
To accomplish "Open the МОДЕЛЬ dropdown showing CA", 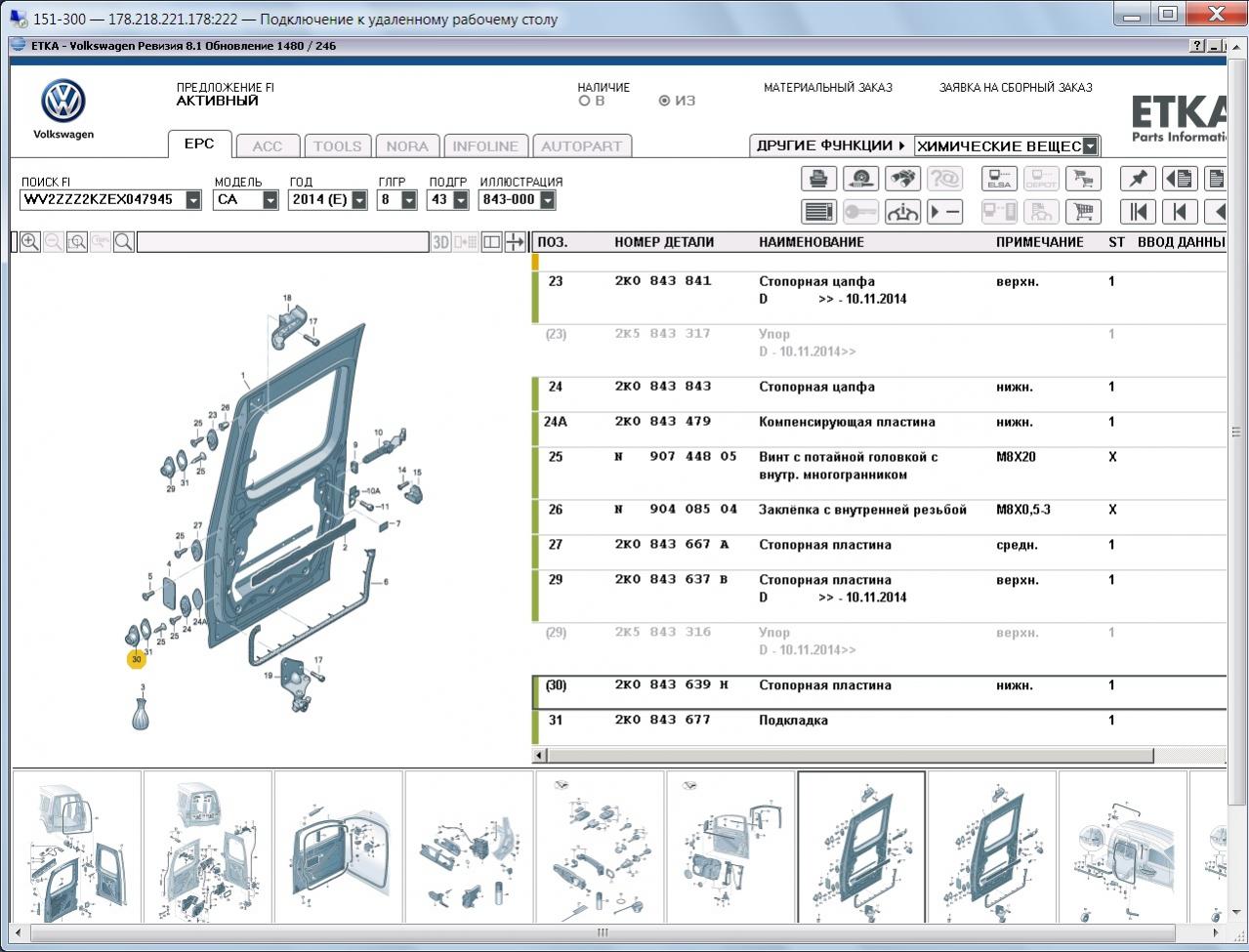I will (271, 200).
